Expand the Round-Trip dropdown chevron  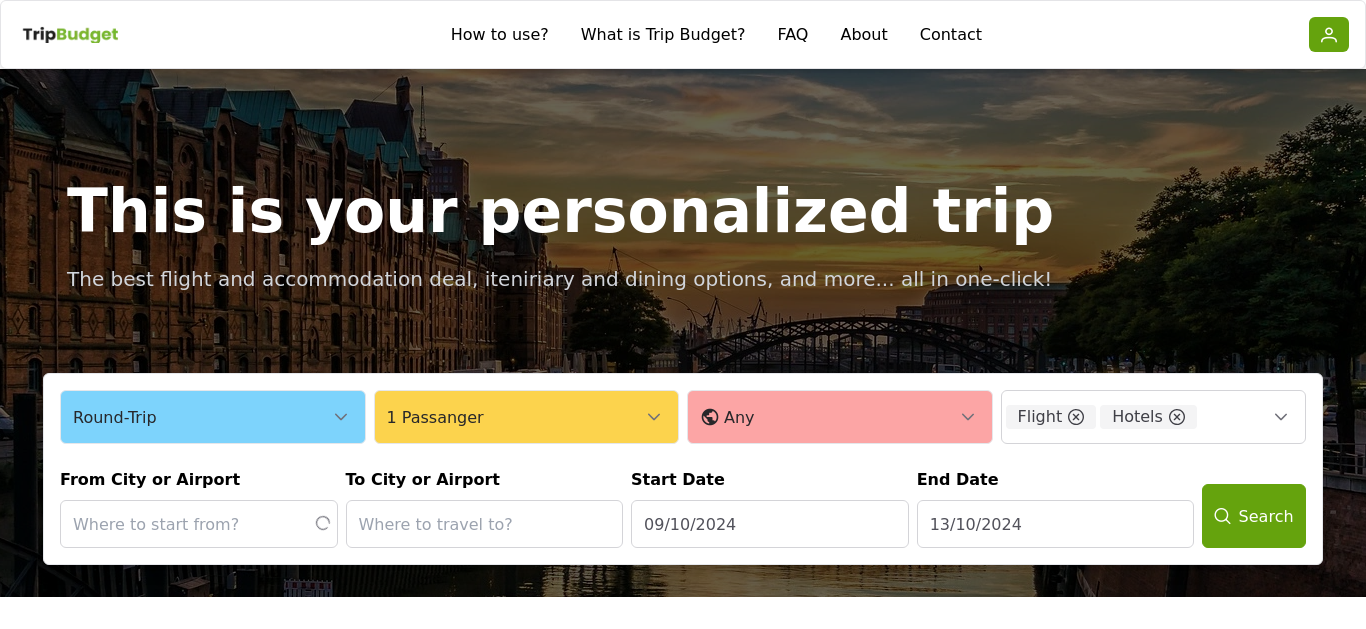[341, 417]
